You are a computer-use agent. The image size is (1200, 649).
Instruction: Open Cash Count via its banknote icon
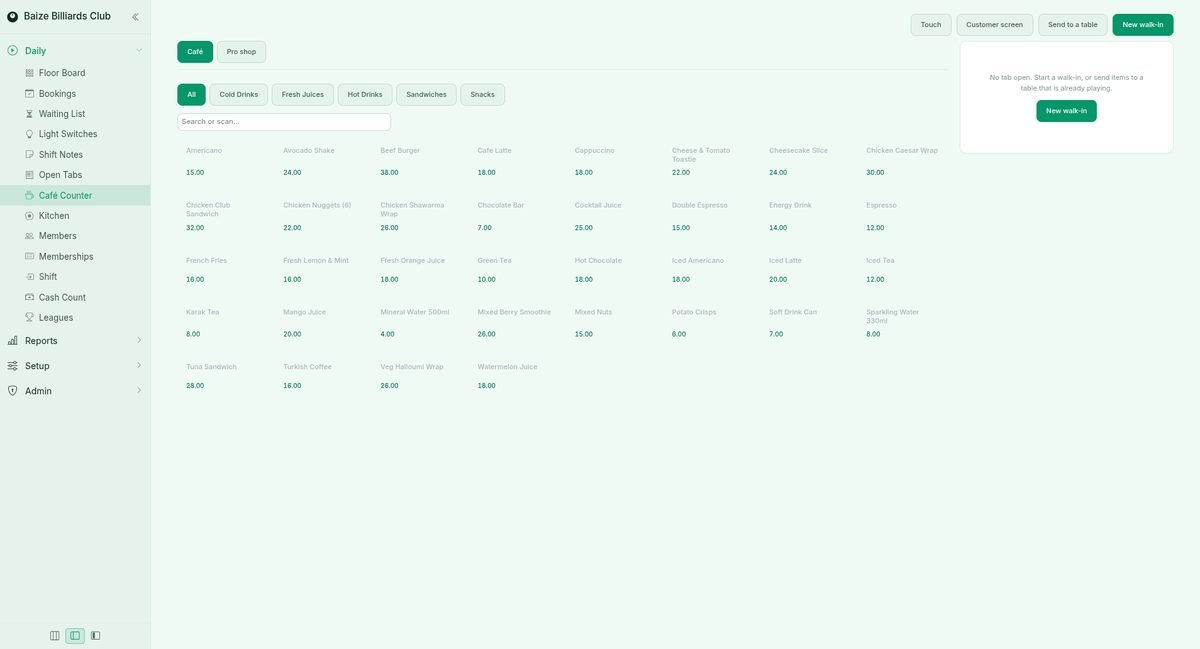[x=29, y=297]
